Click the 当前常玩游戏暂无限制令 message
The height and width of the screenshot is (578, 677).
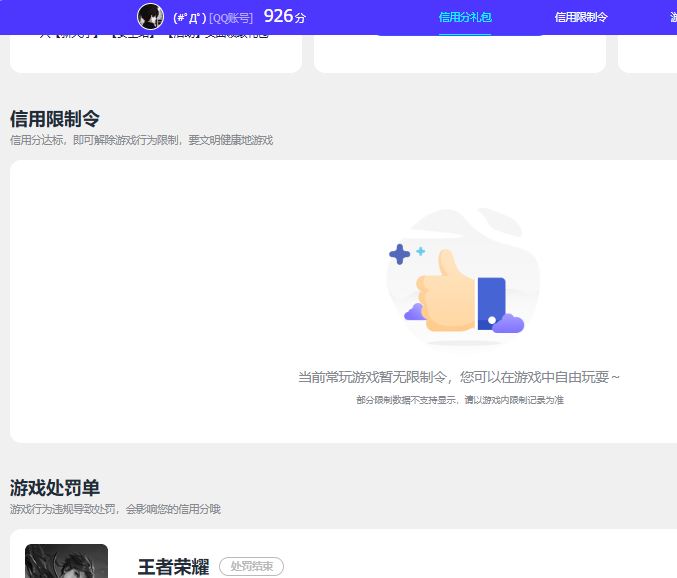click(x=459, y=377)
